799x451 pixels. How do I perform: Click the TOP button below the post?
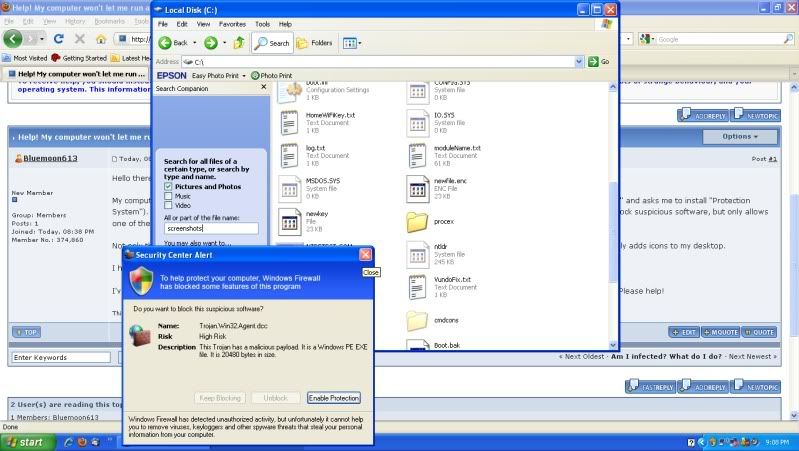pyautogui.click(x=26, y=332)
